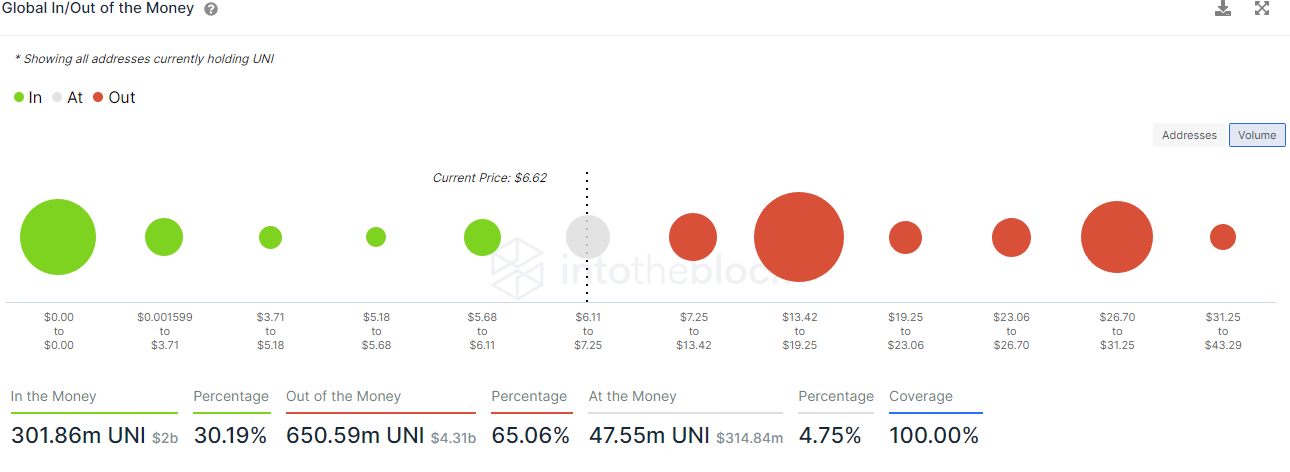
Task: Select the $7.25 to $13.42 red bubble
Action: 693,237
